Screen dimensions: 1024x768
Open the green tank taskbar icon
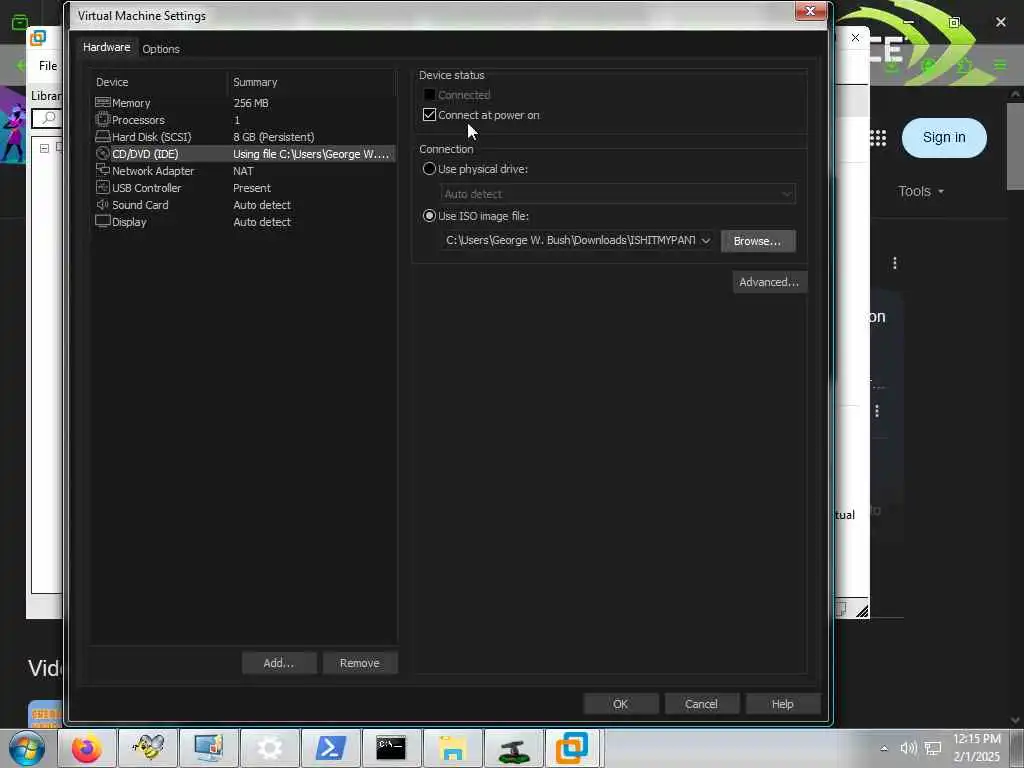(x=513, y=748)
